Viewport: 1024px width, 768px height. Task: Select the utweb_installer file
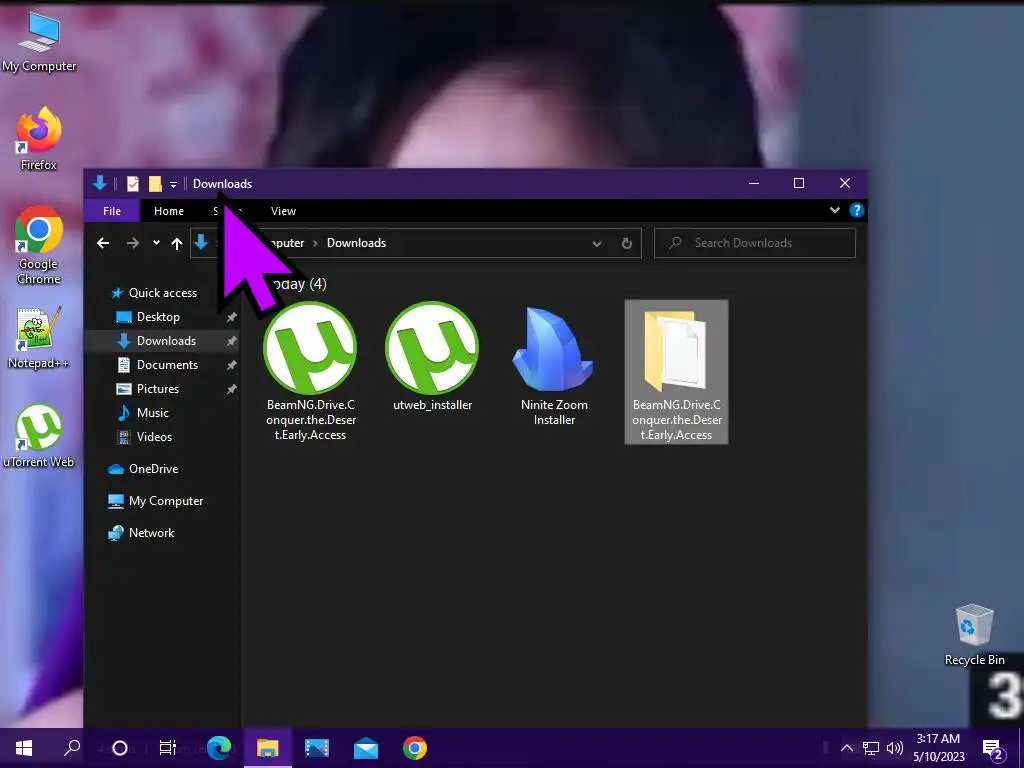pyautogui.click(x=432, y=357)
